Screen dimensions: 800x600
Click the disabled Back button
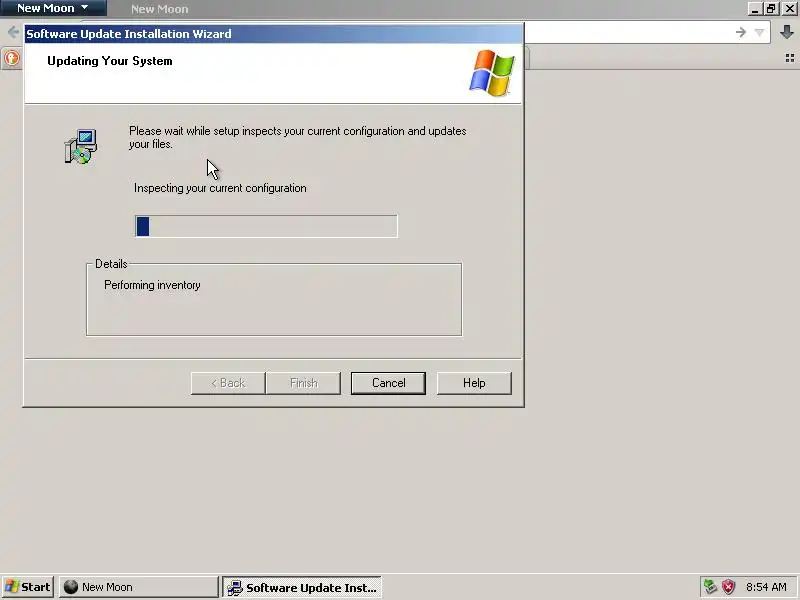point(228,383)
